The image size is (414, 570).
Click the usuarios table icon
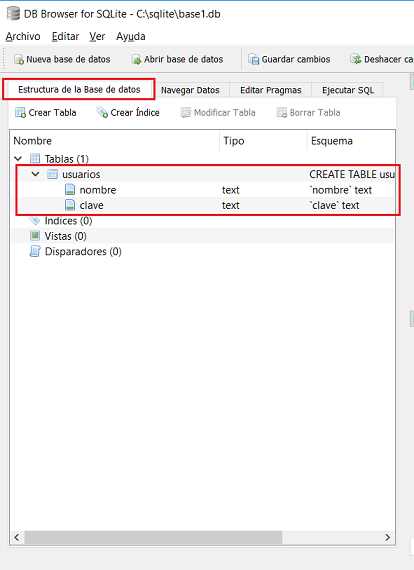click(x=53, y=174)
